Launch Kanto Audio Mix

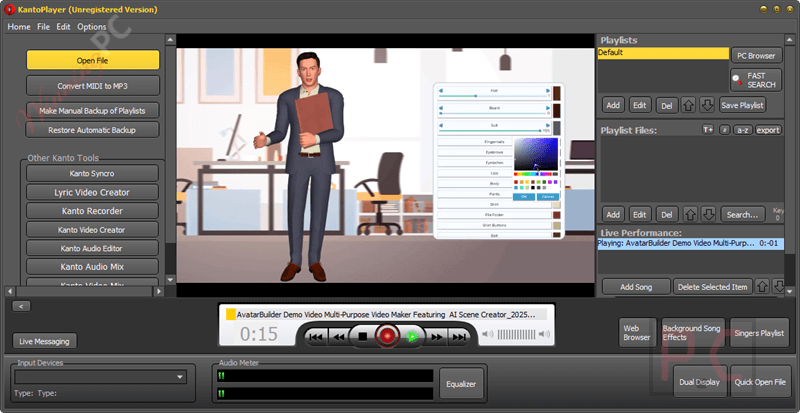(x=92, y=266)
